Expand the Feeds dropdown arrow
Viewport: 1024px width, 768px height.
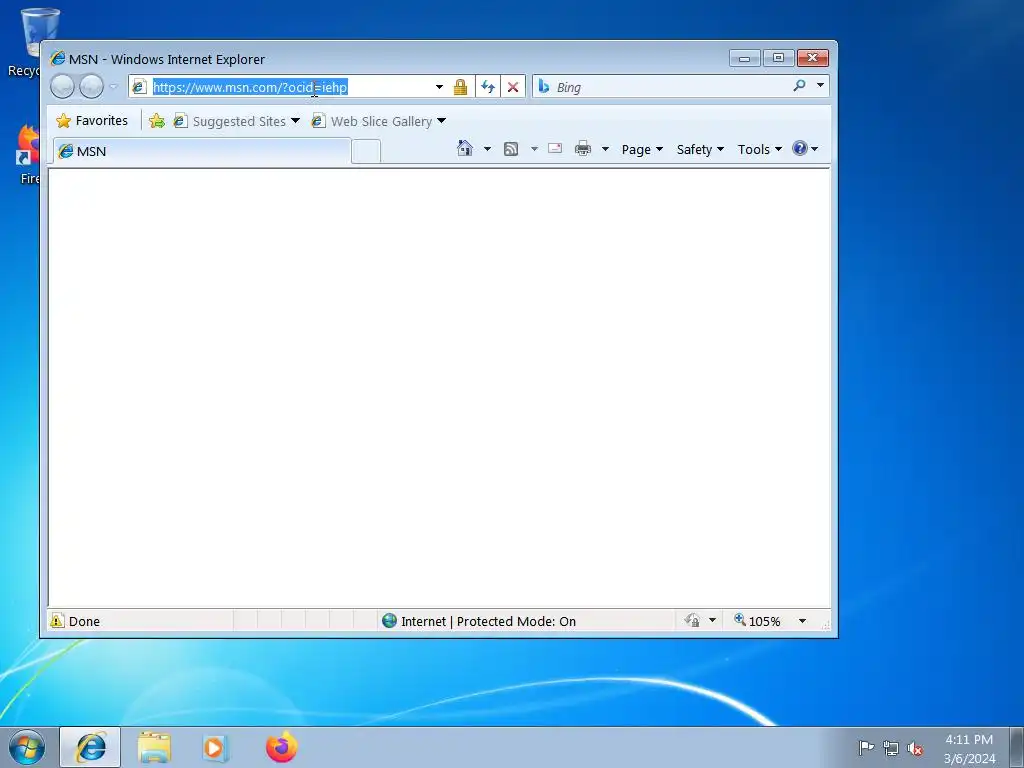(x=534, y=149)
